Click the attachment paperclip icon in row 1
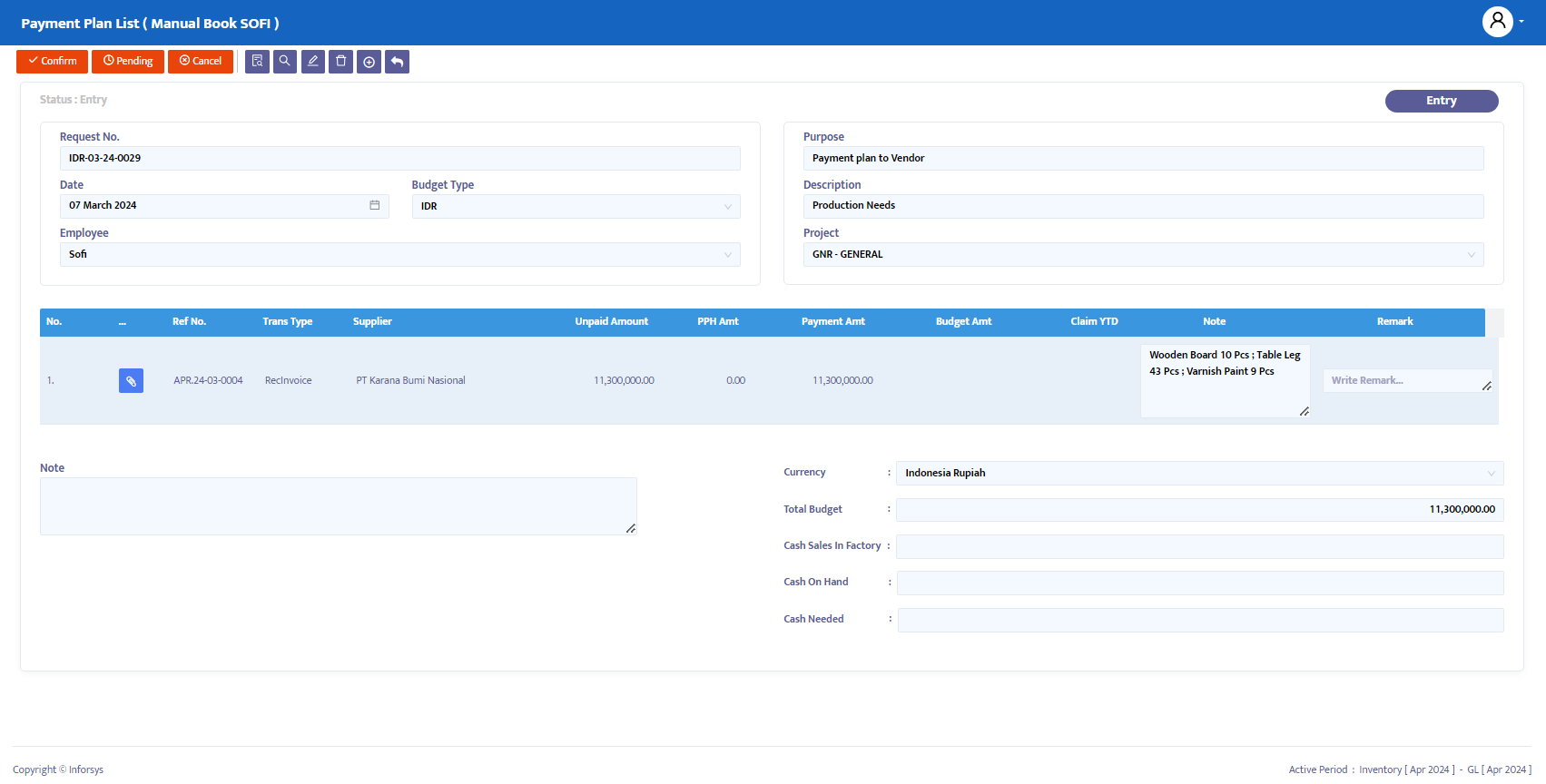1546x784 pixels. coord(131,380)
